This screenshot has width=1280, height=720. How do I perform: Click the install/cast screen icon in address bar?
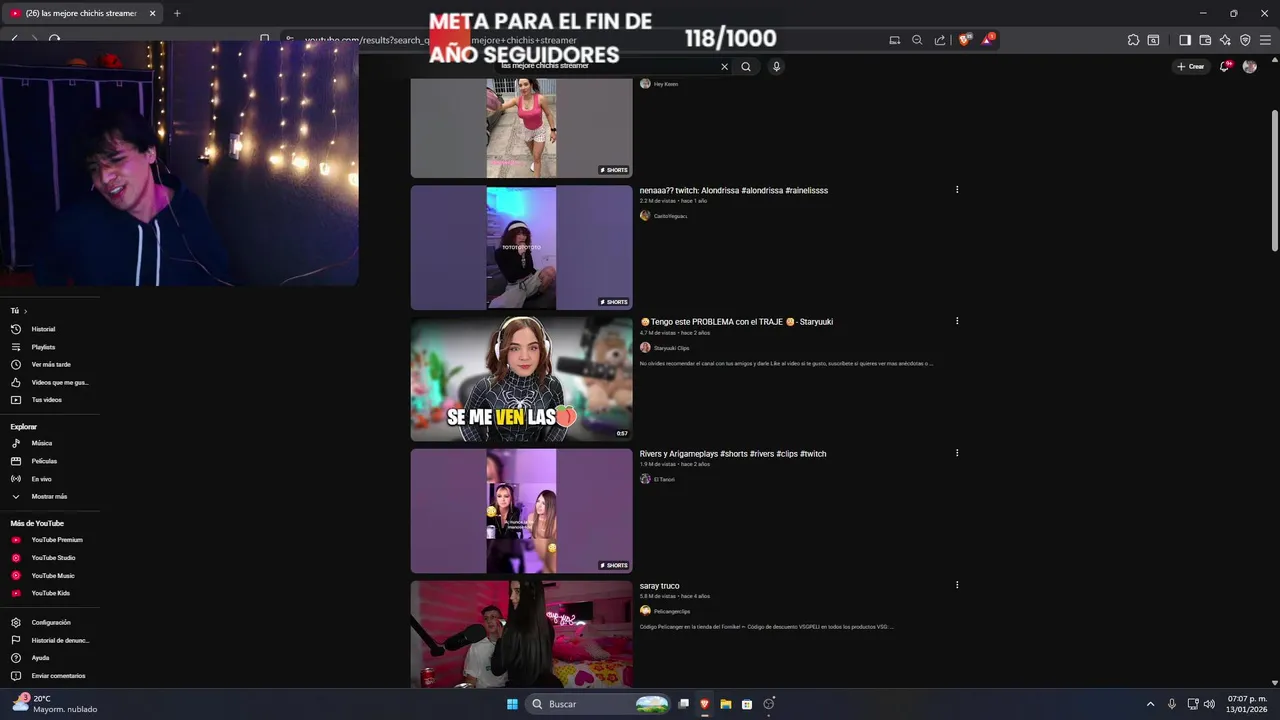click(894, 40)
